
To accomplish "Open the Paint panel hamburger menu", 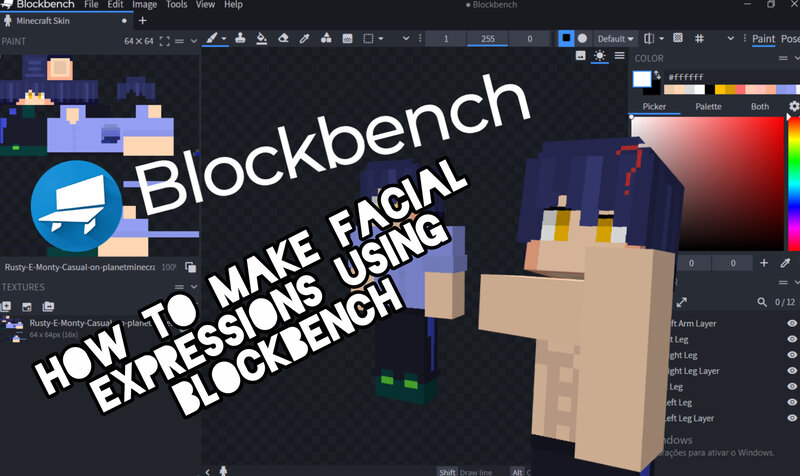I will click(x=179, y=41).
